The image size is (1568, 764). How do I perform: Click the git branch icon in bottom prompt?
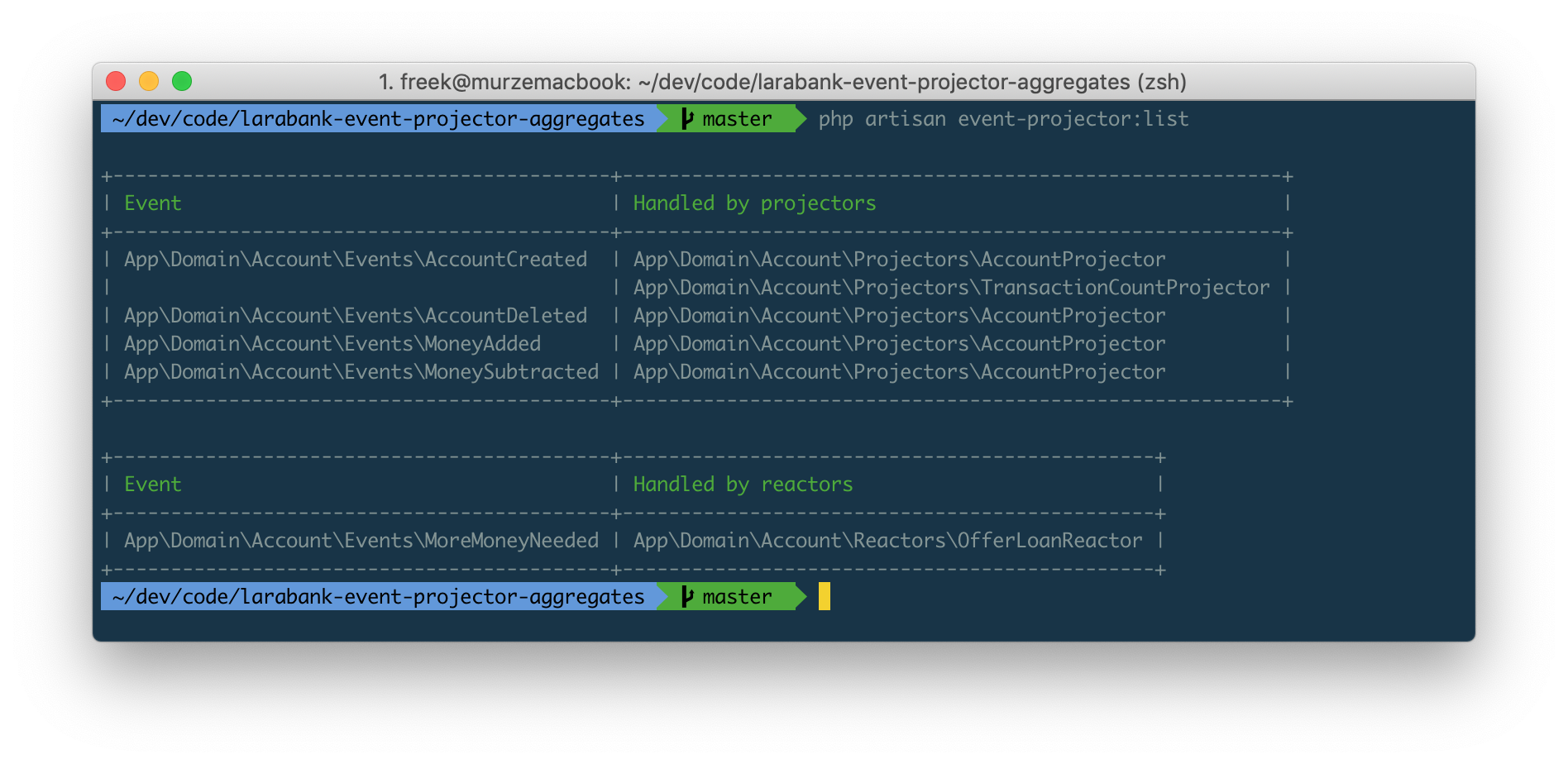pos(687,597)
